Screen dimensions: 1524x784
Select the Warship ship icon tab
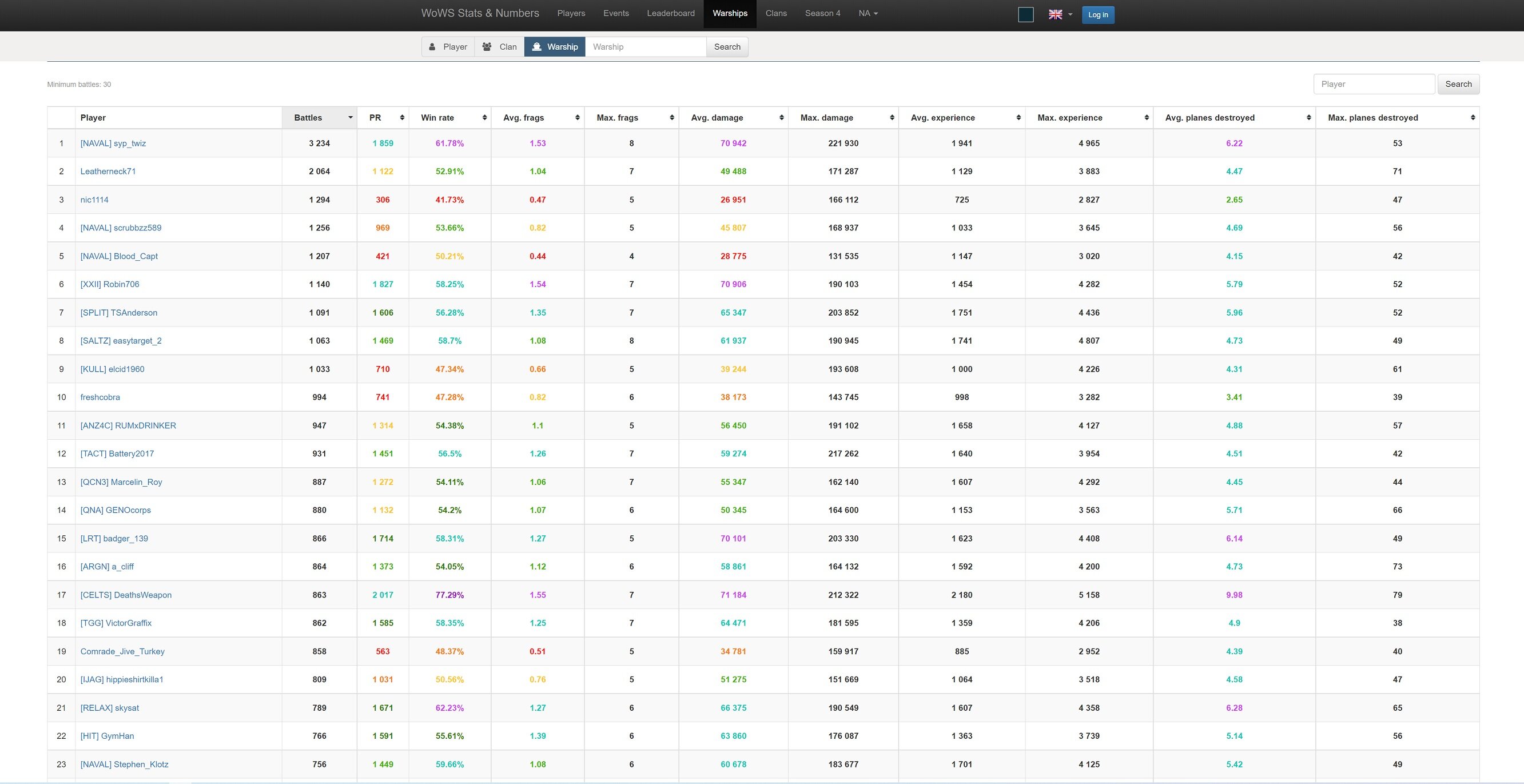(537, 47)
